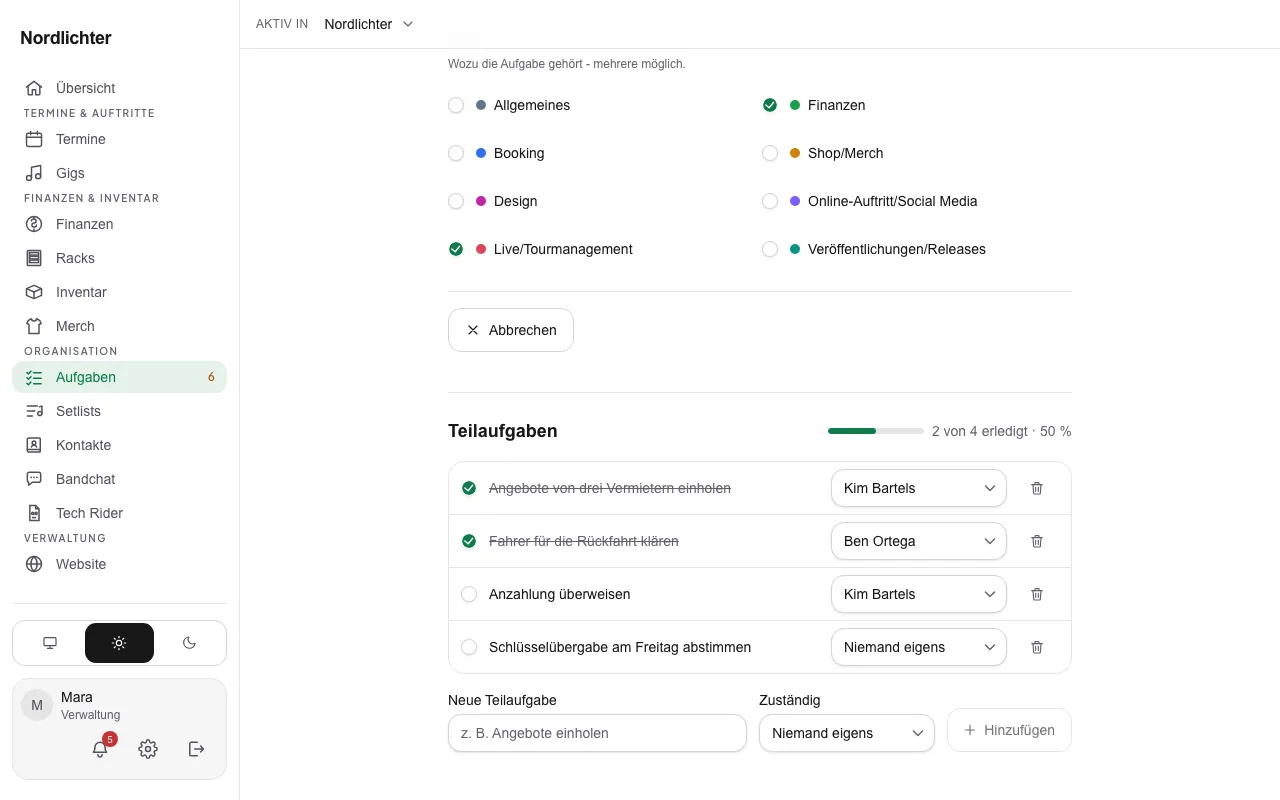The width and height of the screenshot is (1280, 800).
Task: Click the T-shirt icon beside Merch
Action: (34, 326)
